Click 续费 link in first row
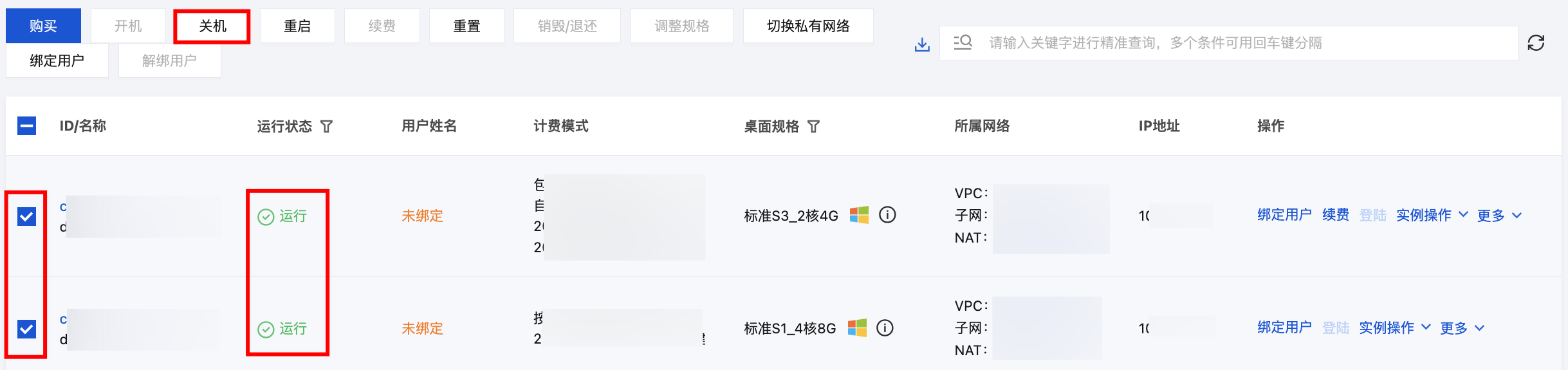Screen dimensions: 1568x370 [x=1336, y=215]
